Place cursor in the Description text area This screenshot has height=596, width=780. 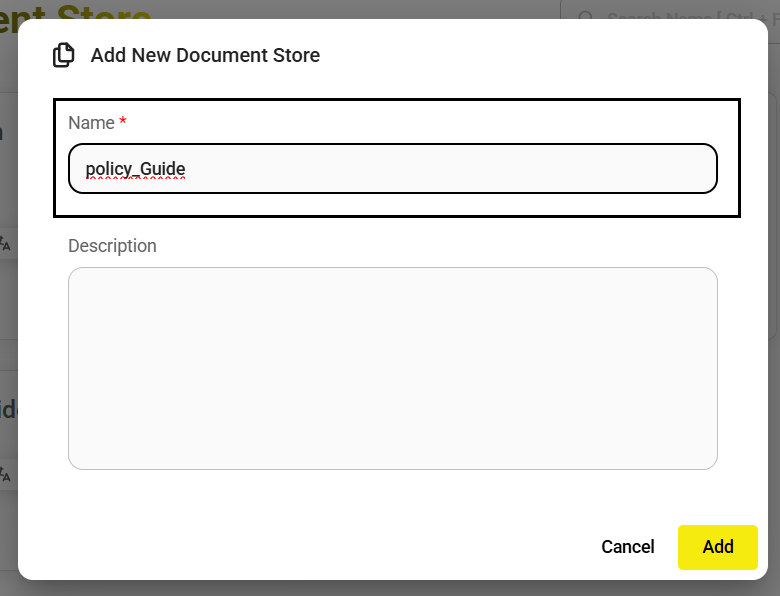[x=392, y=368]
